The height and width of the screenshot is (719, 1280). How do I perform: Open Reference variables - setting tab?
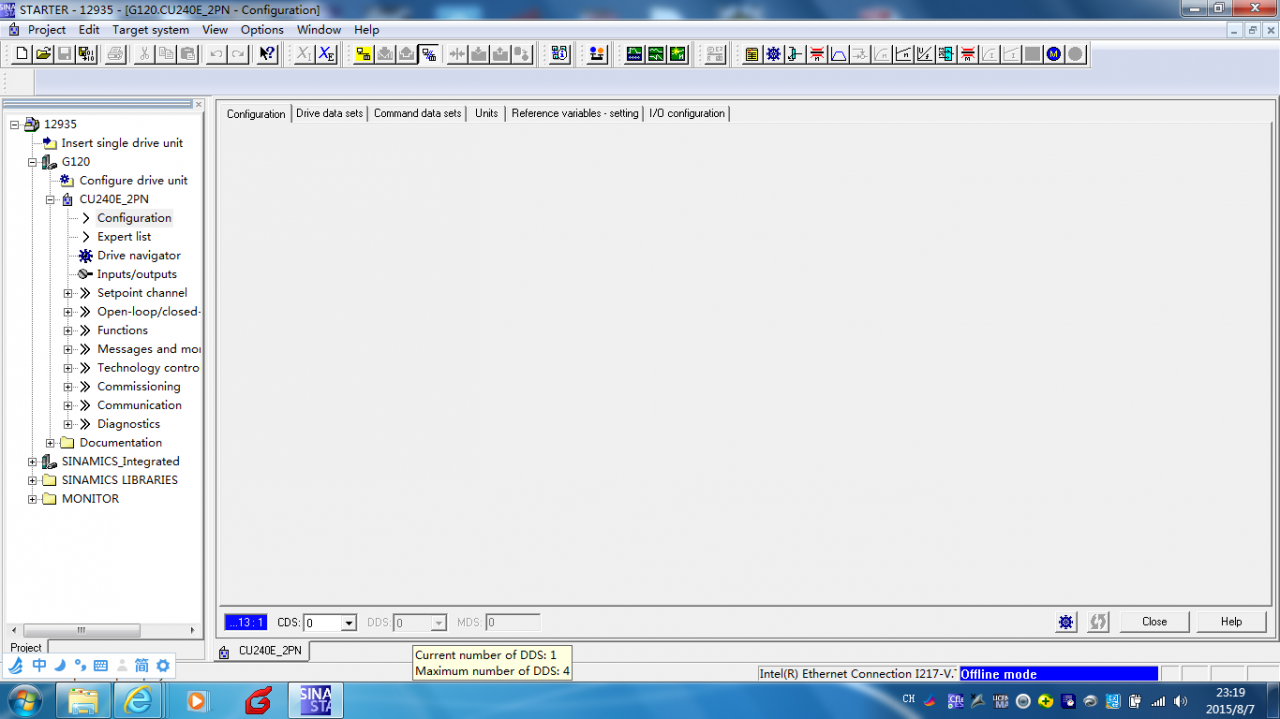pos(575,113)
